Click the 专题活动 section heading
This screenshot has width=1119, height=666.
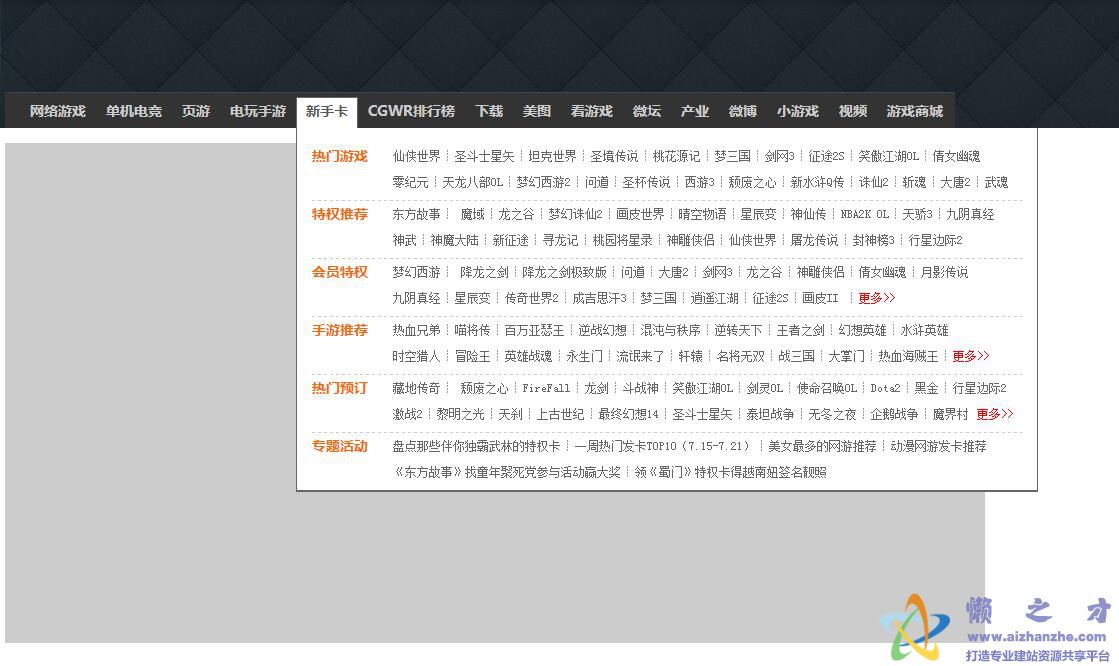tap(340, 446)
